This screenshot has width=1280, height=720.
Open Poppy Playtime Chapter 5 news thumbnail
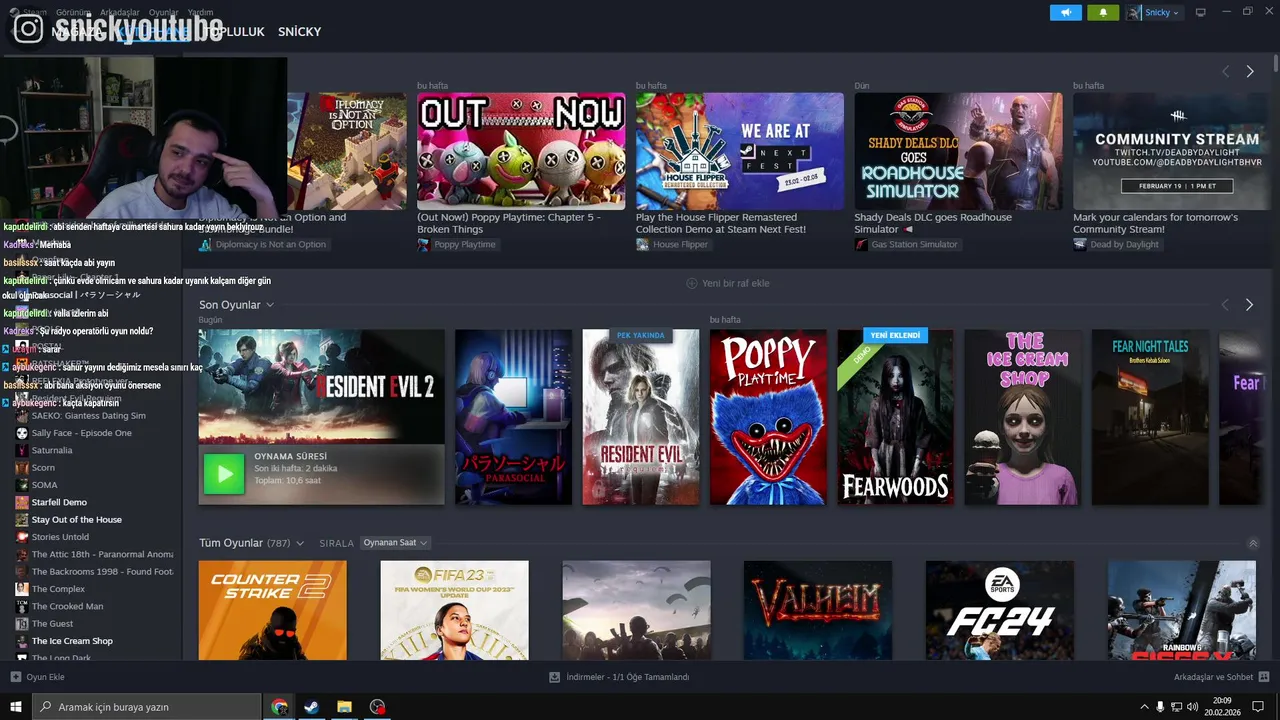521,151
